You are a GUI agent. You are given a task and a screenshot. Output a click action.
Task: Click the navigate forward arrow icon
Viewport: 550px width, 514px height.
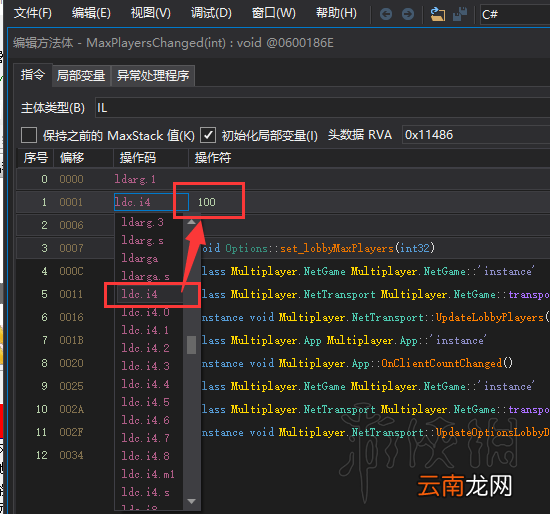pos(408,14)
